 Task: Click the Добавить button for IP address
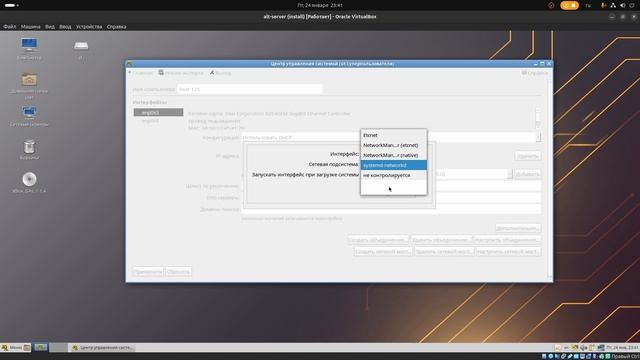pos(528,174)
